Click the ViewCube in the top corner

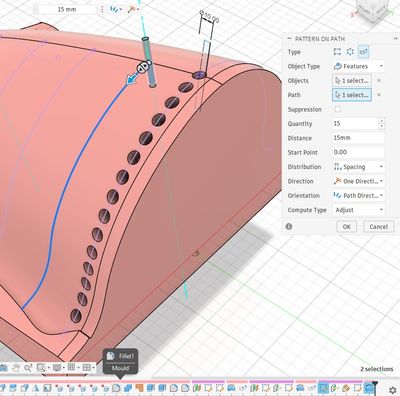(x=373, y=12)
